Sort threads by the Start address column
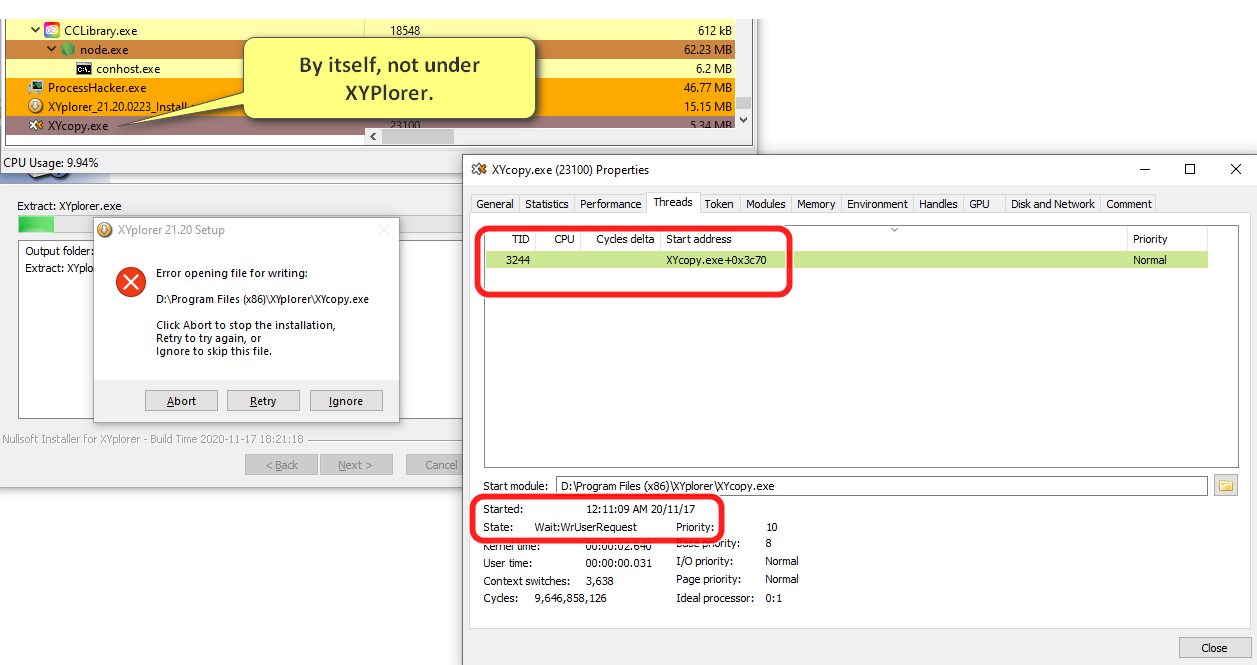 coord(698,239)
